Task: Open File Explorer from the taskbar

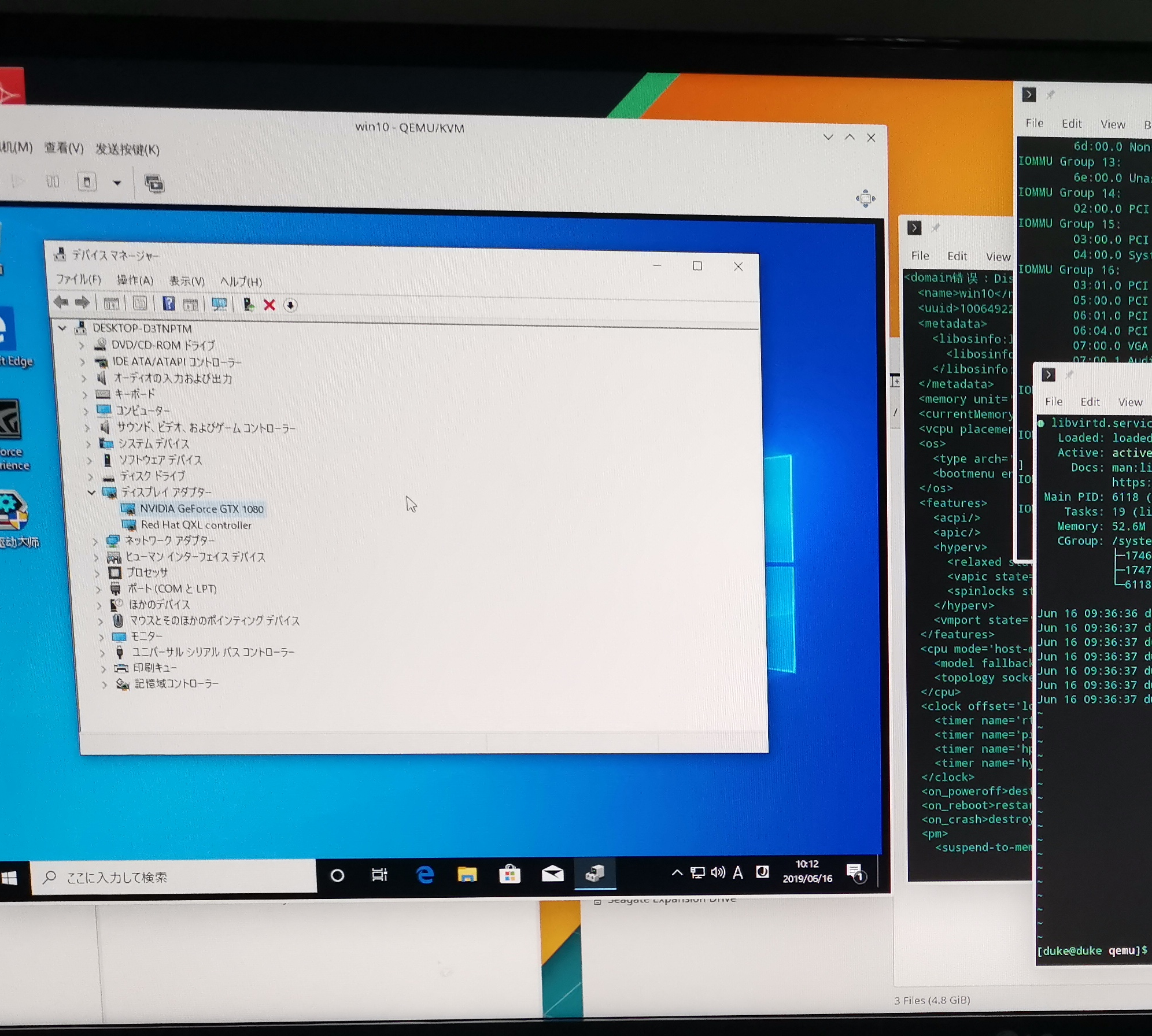Action: point(467,875)
